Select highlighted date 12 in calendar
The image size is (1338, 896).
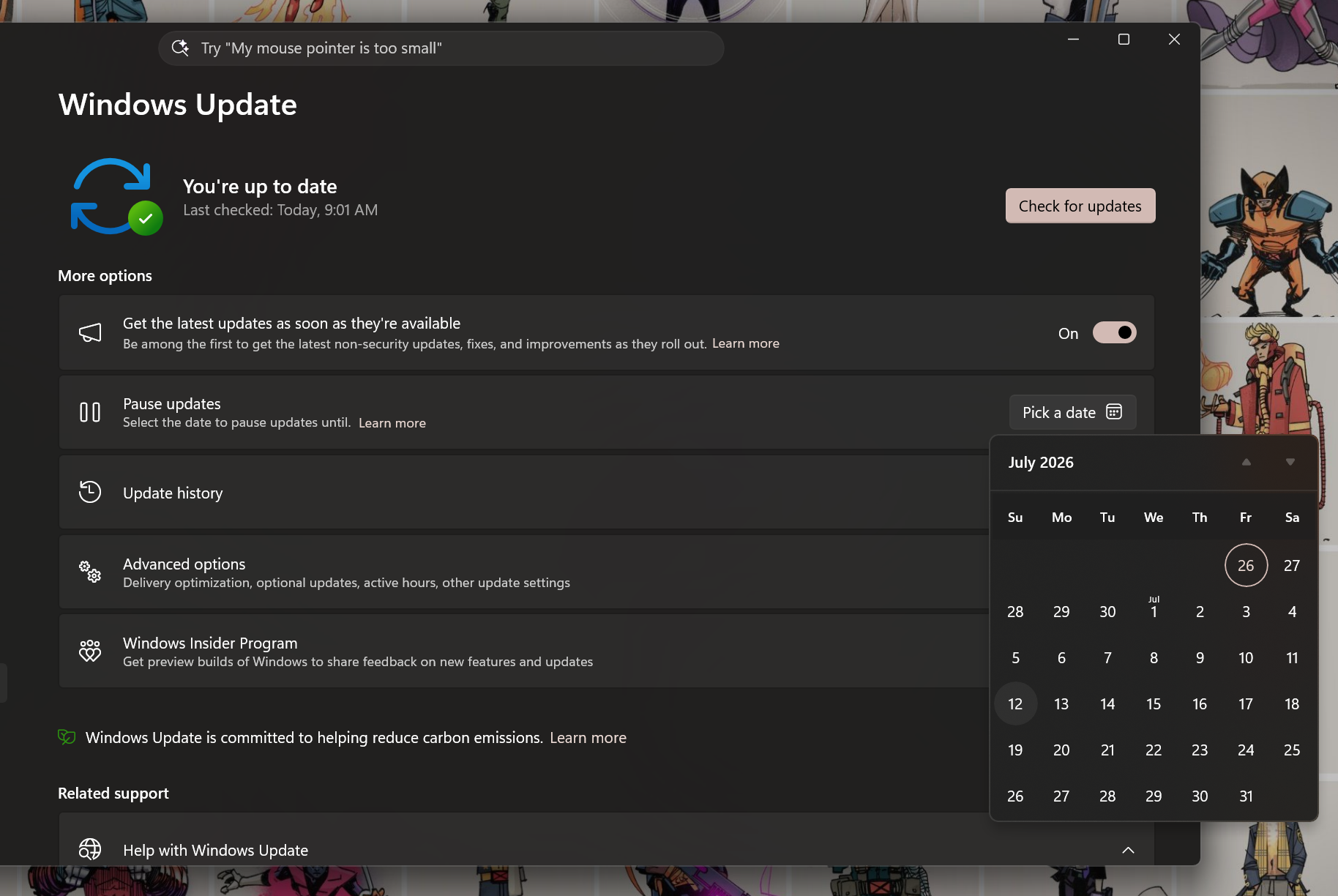pos(1015,703)
